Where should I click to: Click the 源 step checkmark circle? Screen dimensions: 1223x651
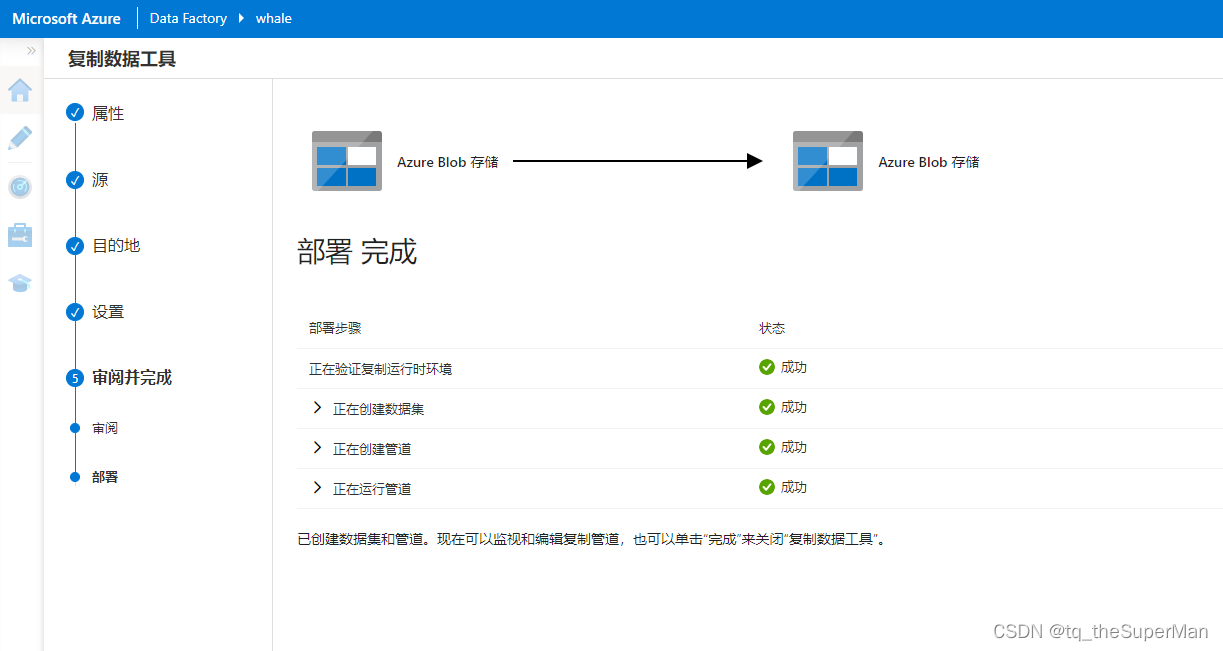pos(75,180)
